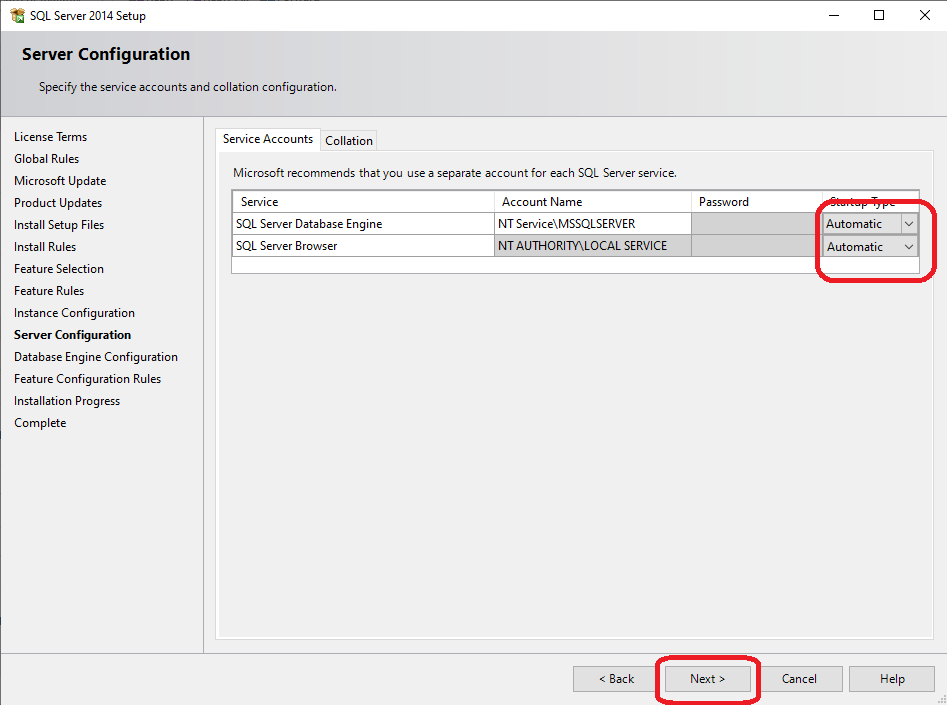Cancel the SQL Server setup
Viewport: 947px width, 705px height.
click(799, 679)
